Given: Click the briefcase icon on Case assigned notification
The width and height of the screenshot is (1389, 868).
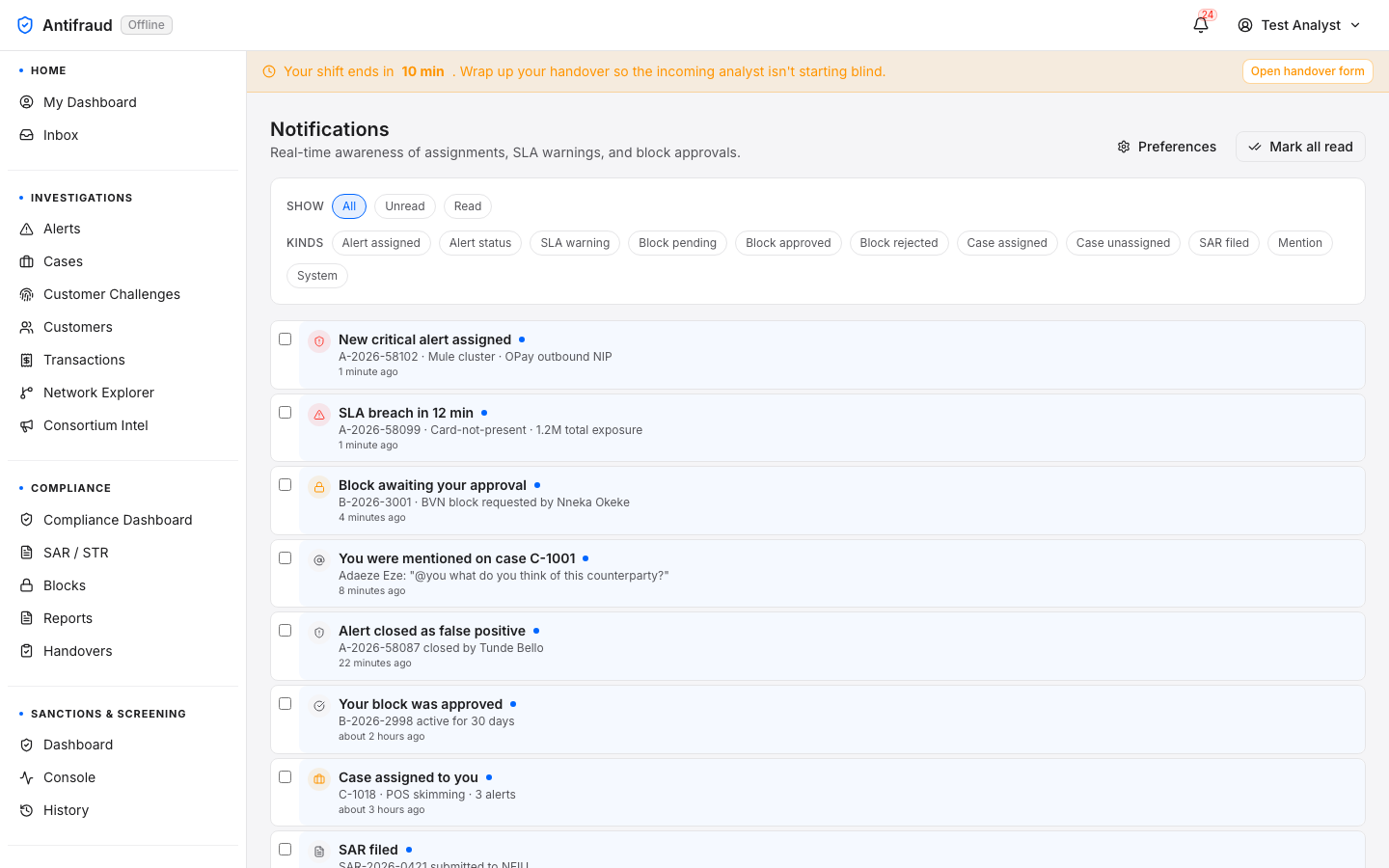Looking at the screenshot, I should click(x=319, y=779).
